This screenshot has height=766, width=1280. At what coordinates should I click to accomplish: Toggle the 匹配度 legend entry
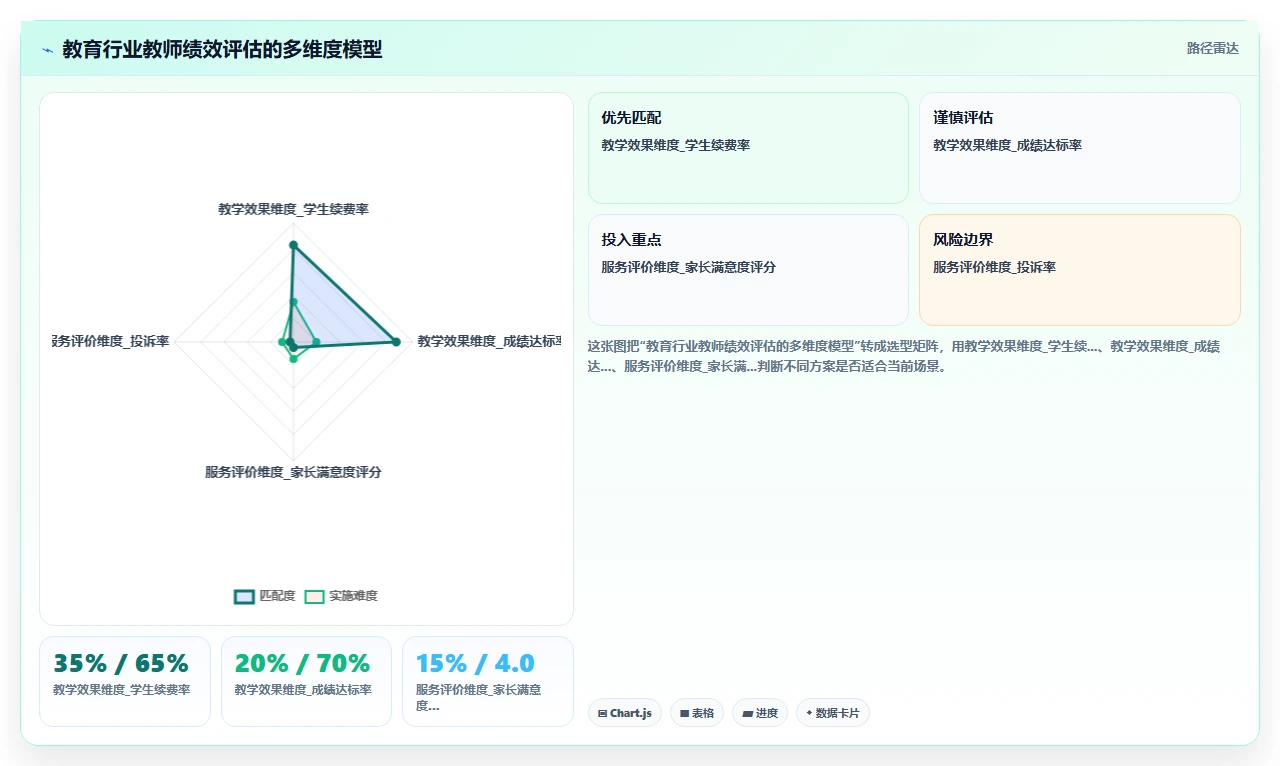[x=264, y=596]
